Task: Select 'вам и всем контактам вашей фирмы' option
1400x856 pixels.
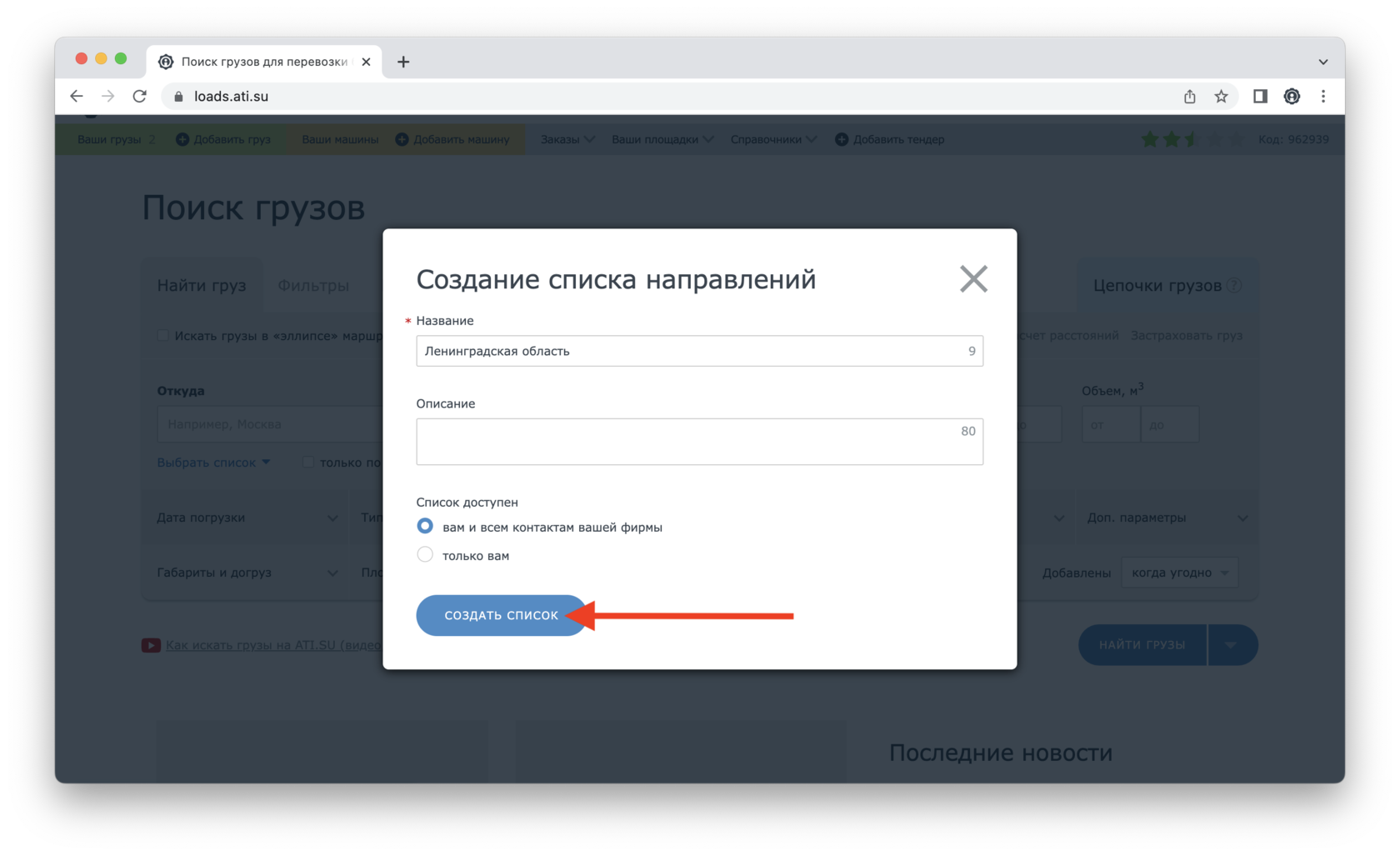Action: point(425,526)
